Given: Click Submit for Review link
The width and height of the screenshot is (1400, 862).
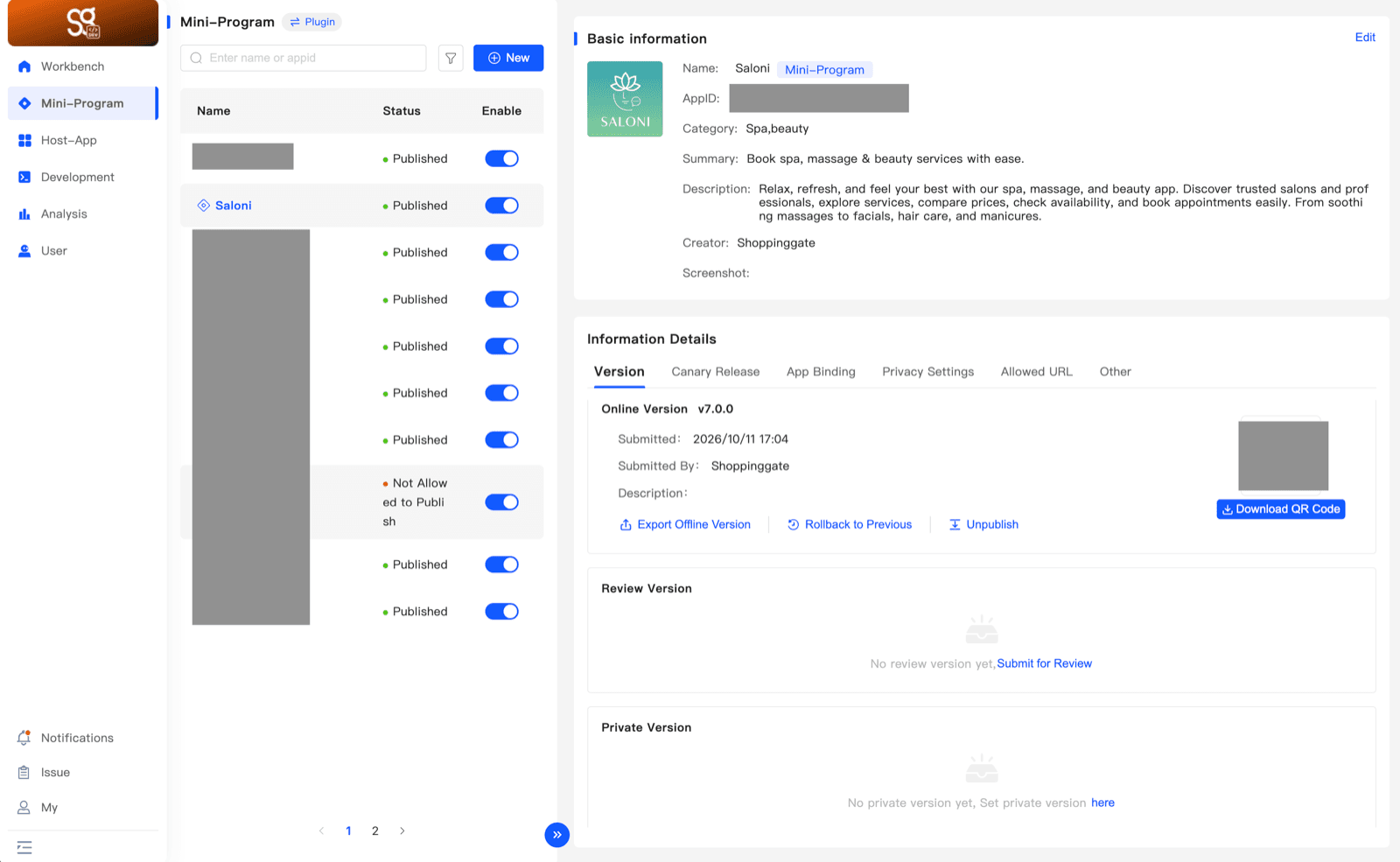Looking at the screenshot, I should (x=1045, y=663).
